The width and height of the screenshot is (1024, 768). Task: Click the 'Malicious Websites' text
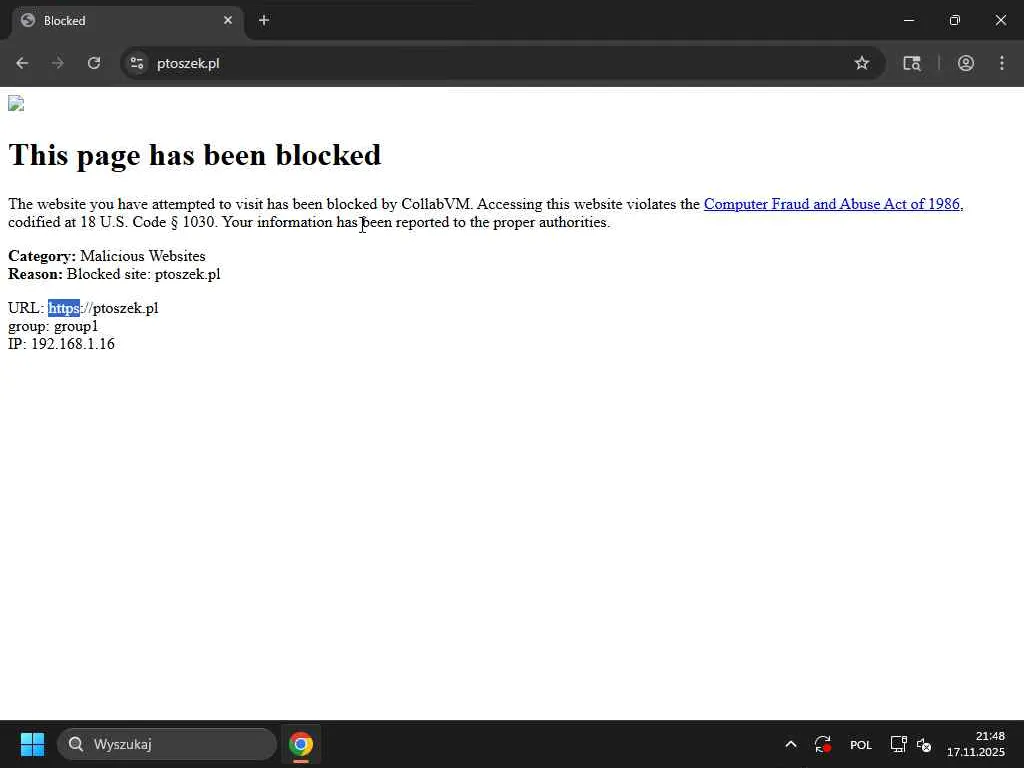point(142,256)
